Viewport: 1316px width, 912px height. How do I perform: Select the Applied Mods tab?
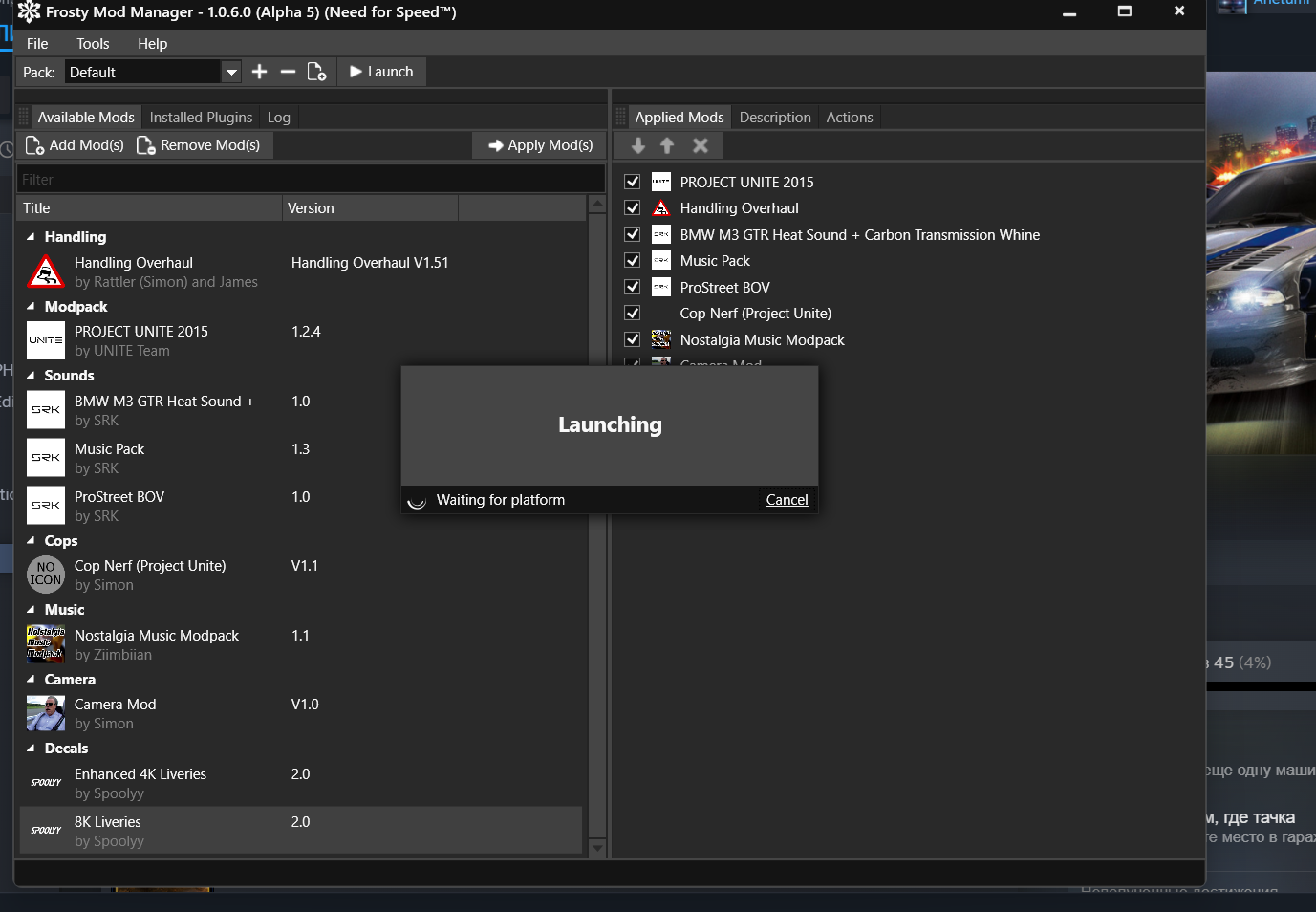point(680,118)
